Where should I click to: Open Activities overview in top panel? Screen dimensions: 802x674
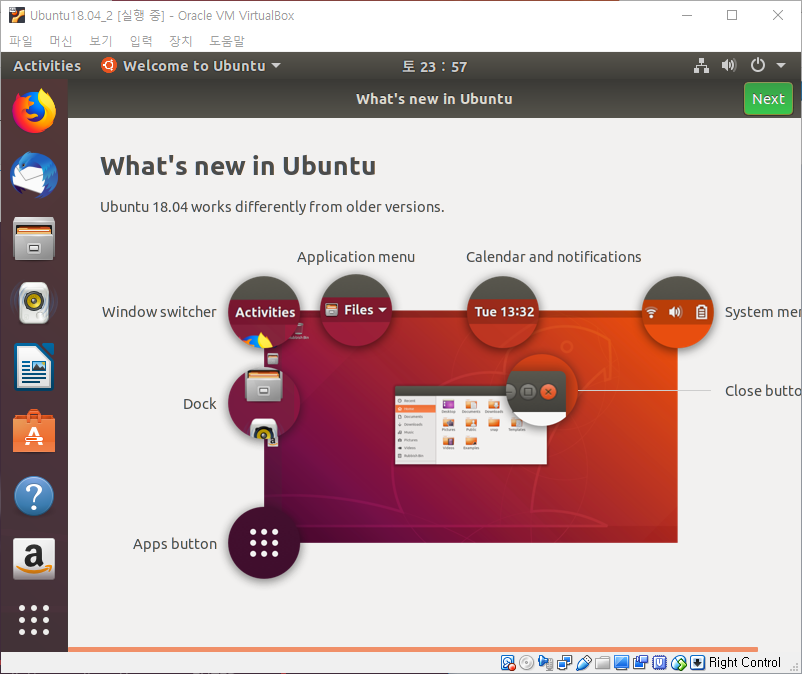point(47,66)
